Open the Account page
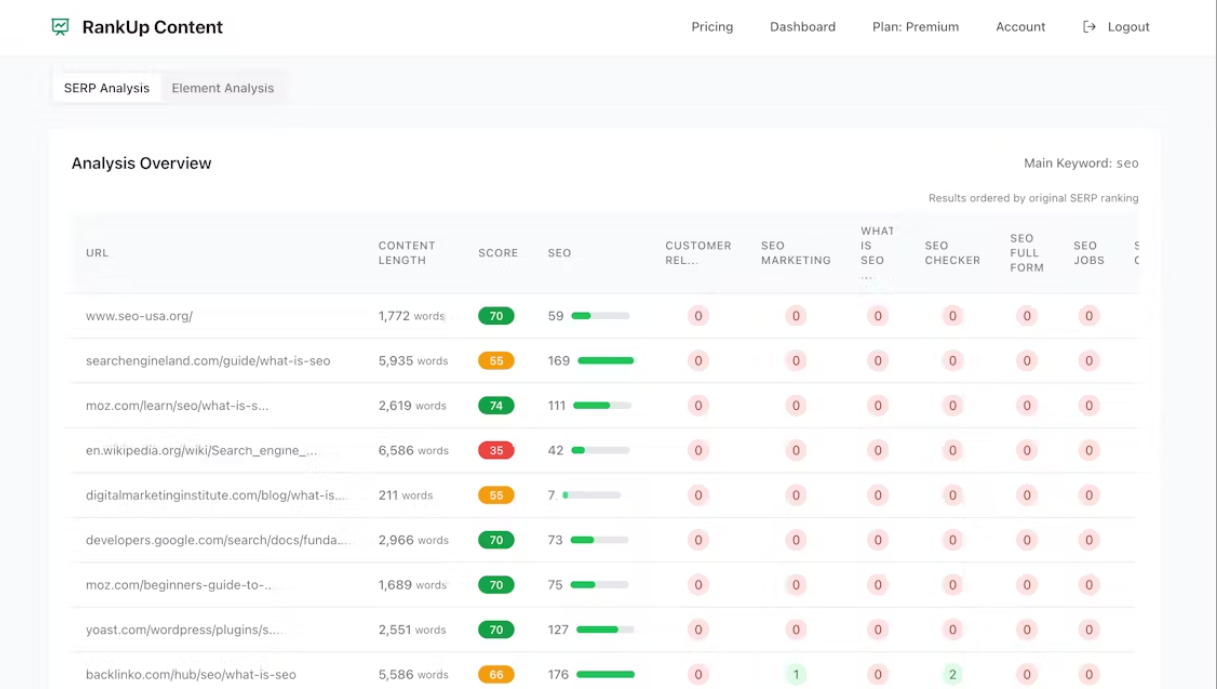The width and height of the screenshot is (1217, 689). (1020, 27)
